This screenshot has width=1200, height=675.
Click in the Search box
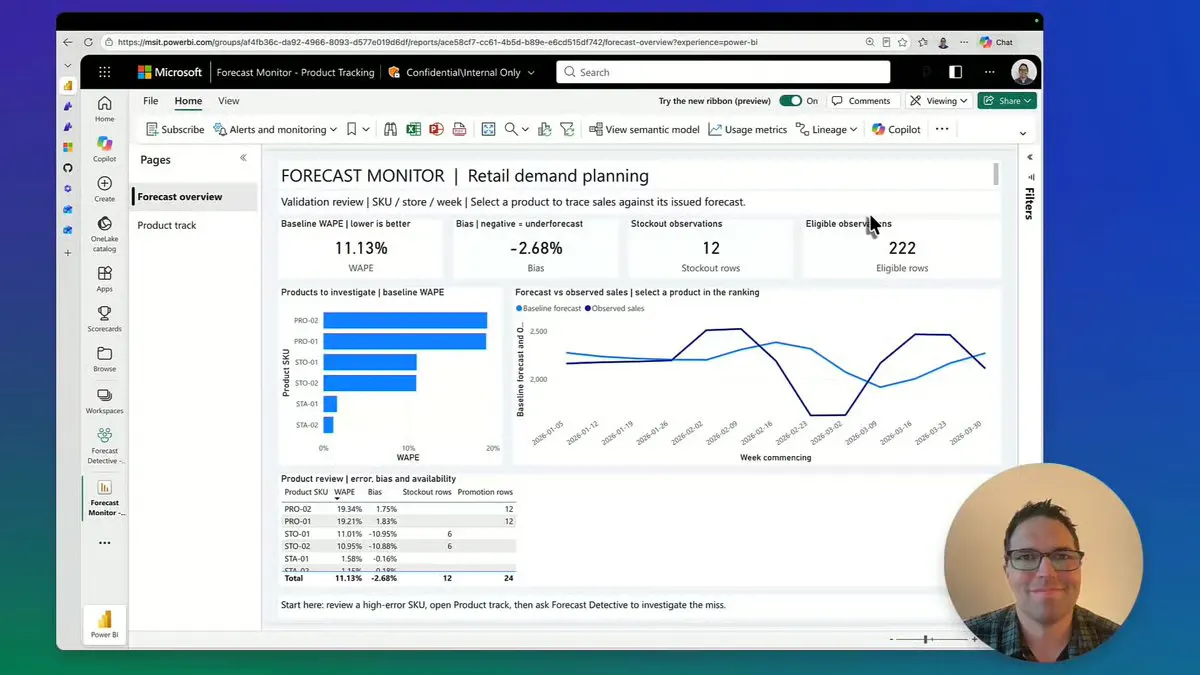pyautogui.click(x=723, y=72)
